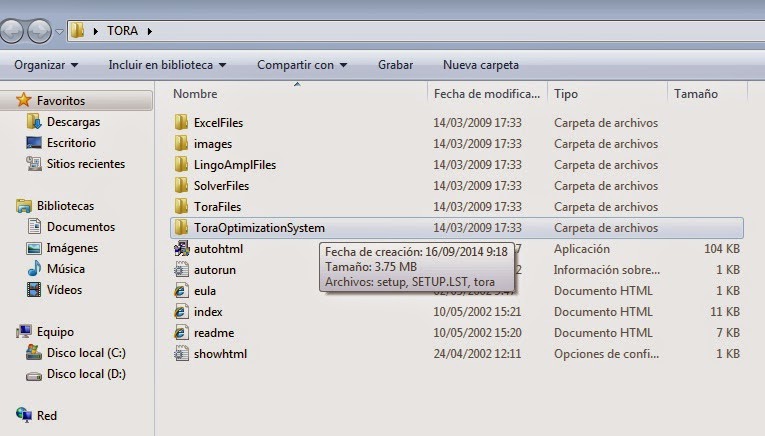
Task: Click the images folder icon
Action: click(x=181, y=143)
